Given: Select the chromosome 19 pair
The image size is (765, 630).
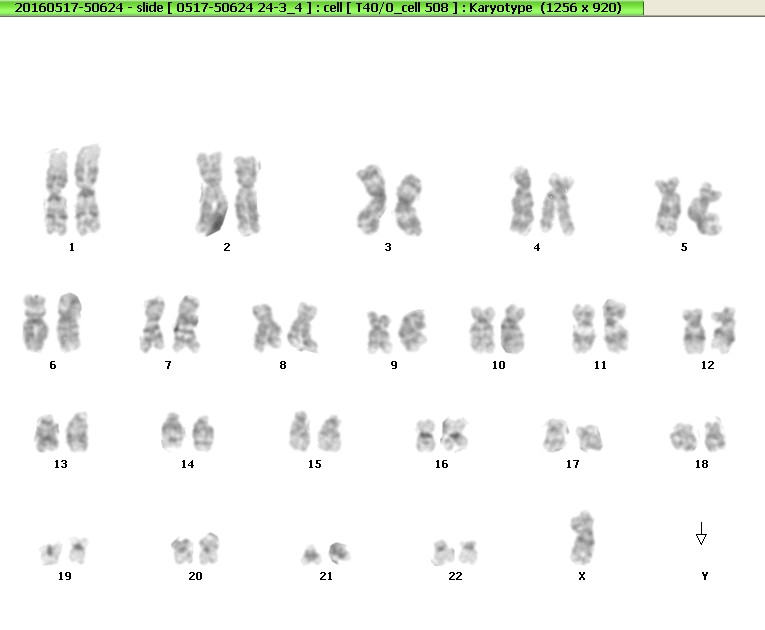Looking at the screenshot, I should coord(64,550).
